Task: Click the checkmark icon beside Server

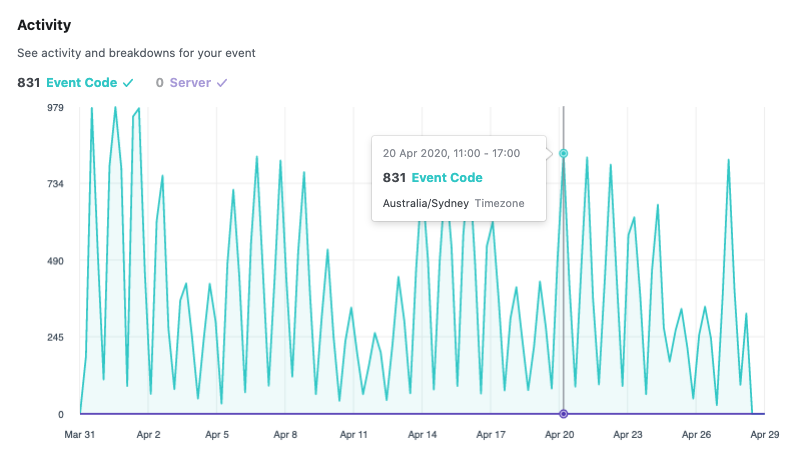Action: pos(222,83)
